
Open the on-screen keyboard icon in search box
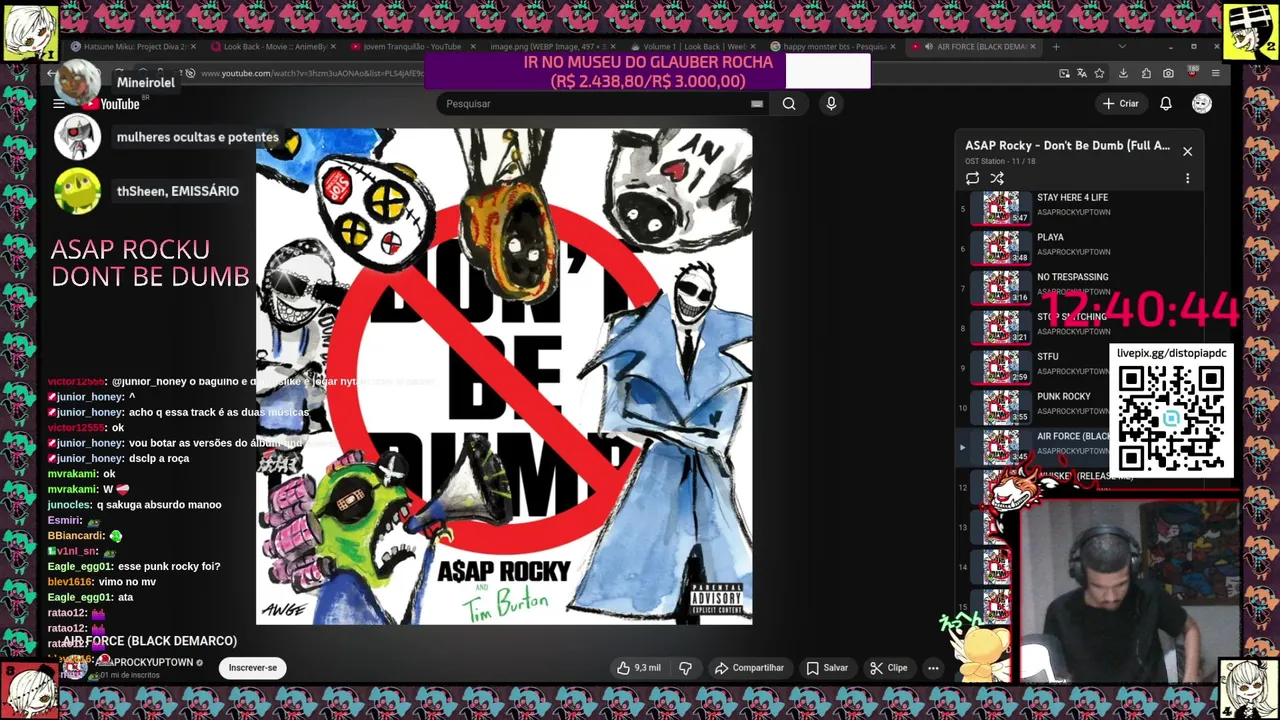tap(757, 103)
